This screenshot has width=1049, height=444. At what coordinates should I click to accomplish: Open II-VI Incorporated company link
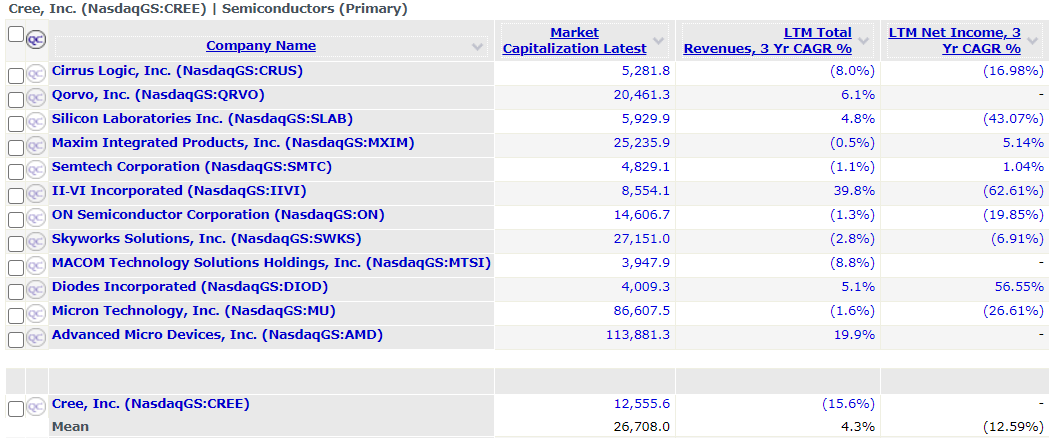tap(179, 191)
